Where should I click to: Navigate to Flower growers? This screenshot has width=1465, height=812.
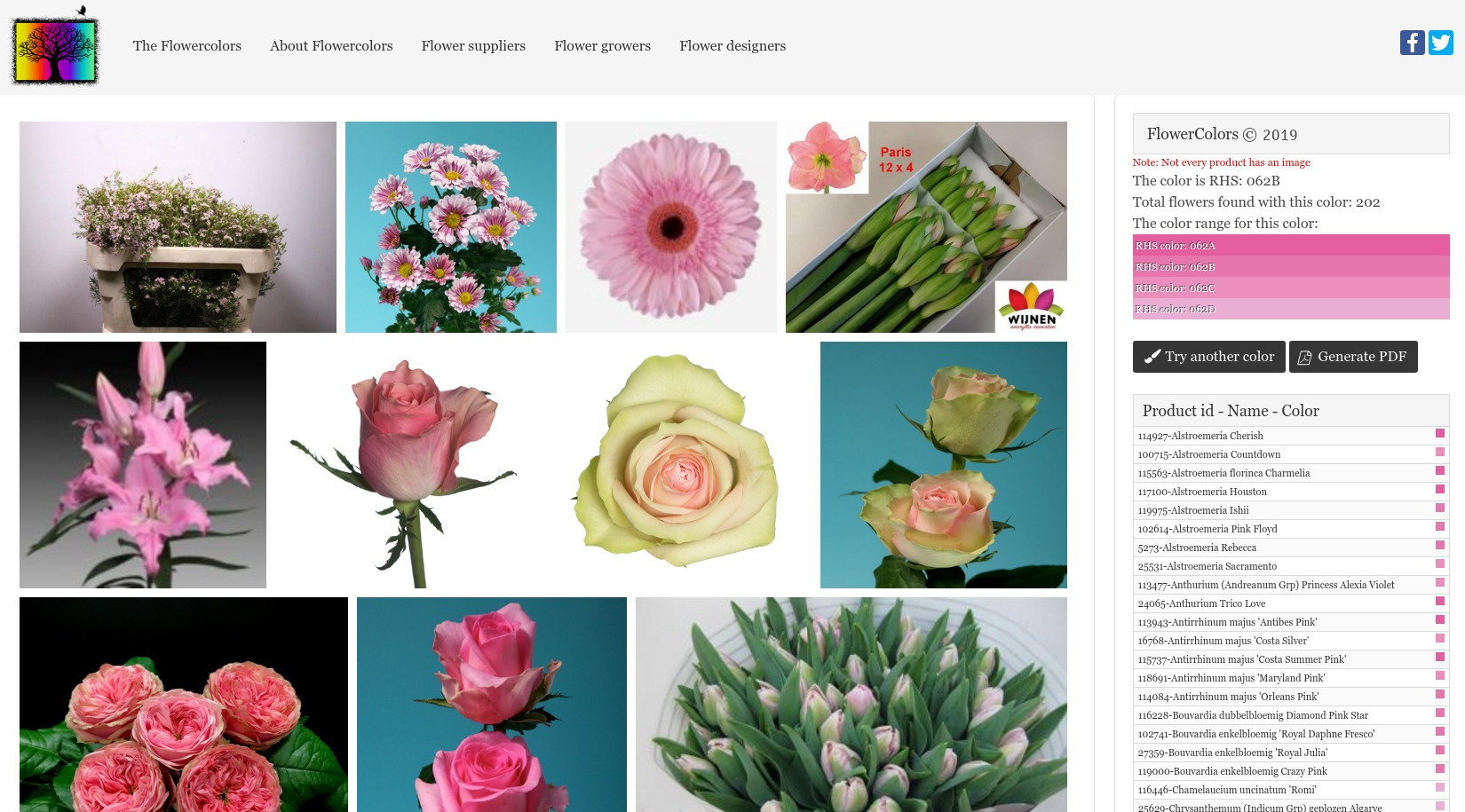[602, 46]
